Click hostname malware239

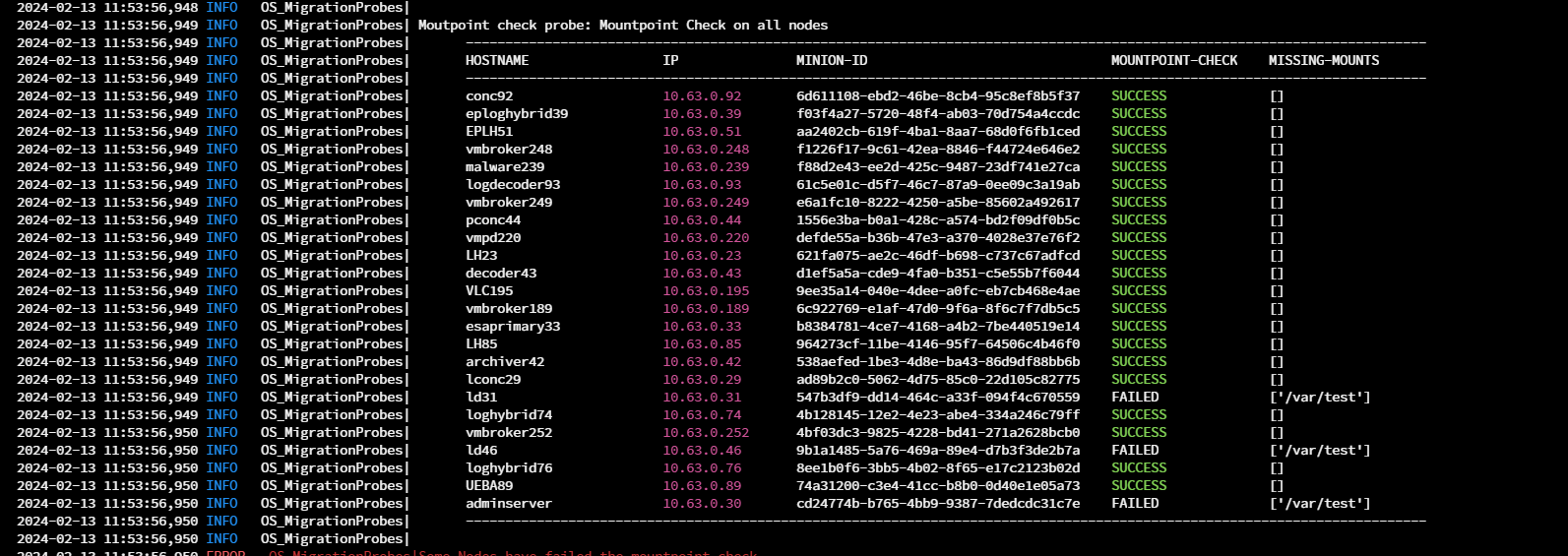click(505, 166)
